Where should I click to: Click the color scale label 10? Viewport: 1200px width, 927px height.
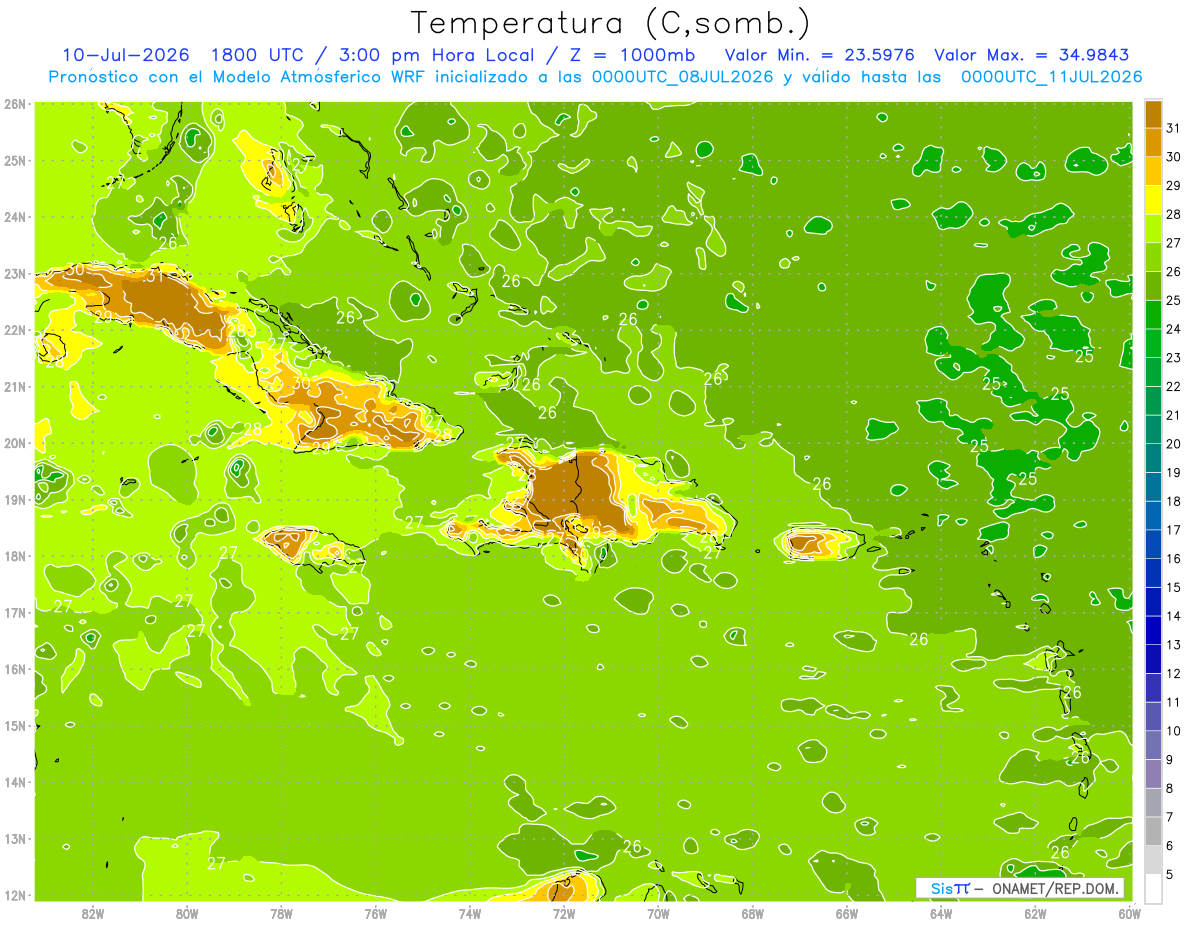tap(1173, 731)
